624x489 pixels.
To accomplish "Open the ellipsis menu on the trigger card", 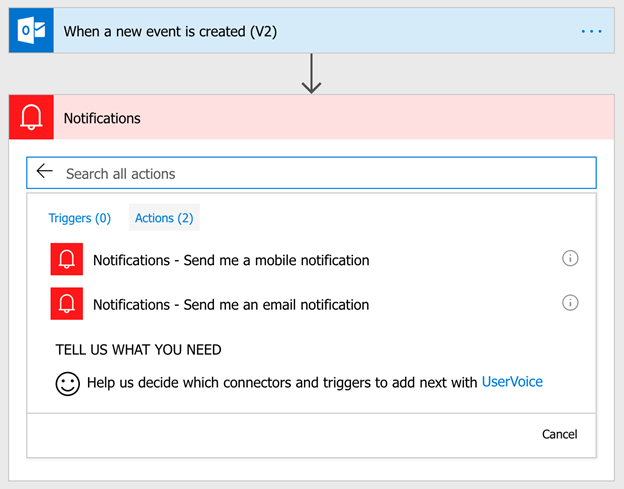I will (591, 31).
